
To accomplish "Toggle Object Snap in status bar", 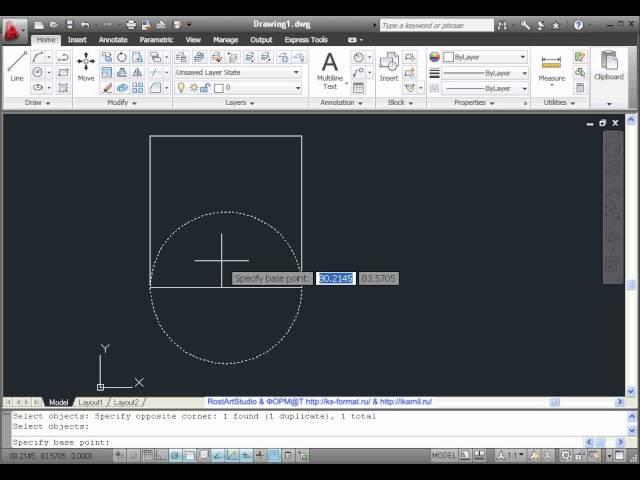I will pyautogui.click(x=189, y=455).
